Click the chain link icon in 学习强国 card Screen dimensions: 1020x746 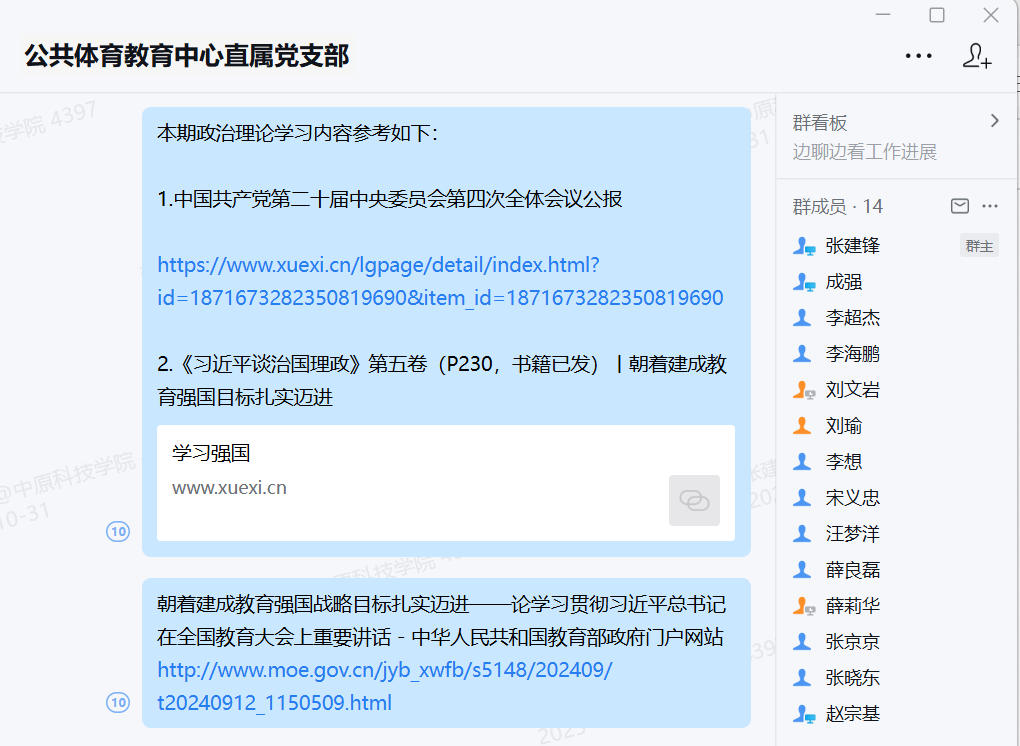(x=694, y=500)
